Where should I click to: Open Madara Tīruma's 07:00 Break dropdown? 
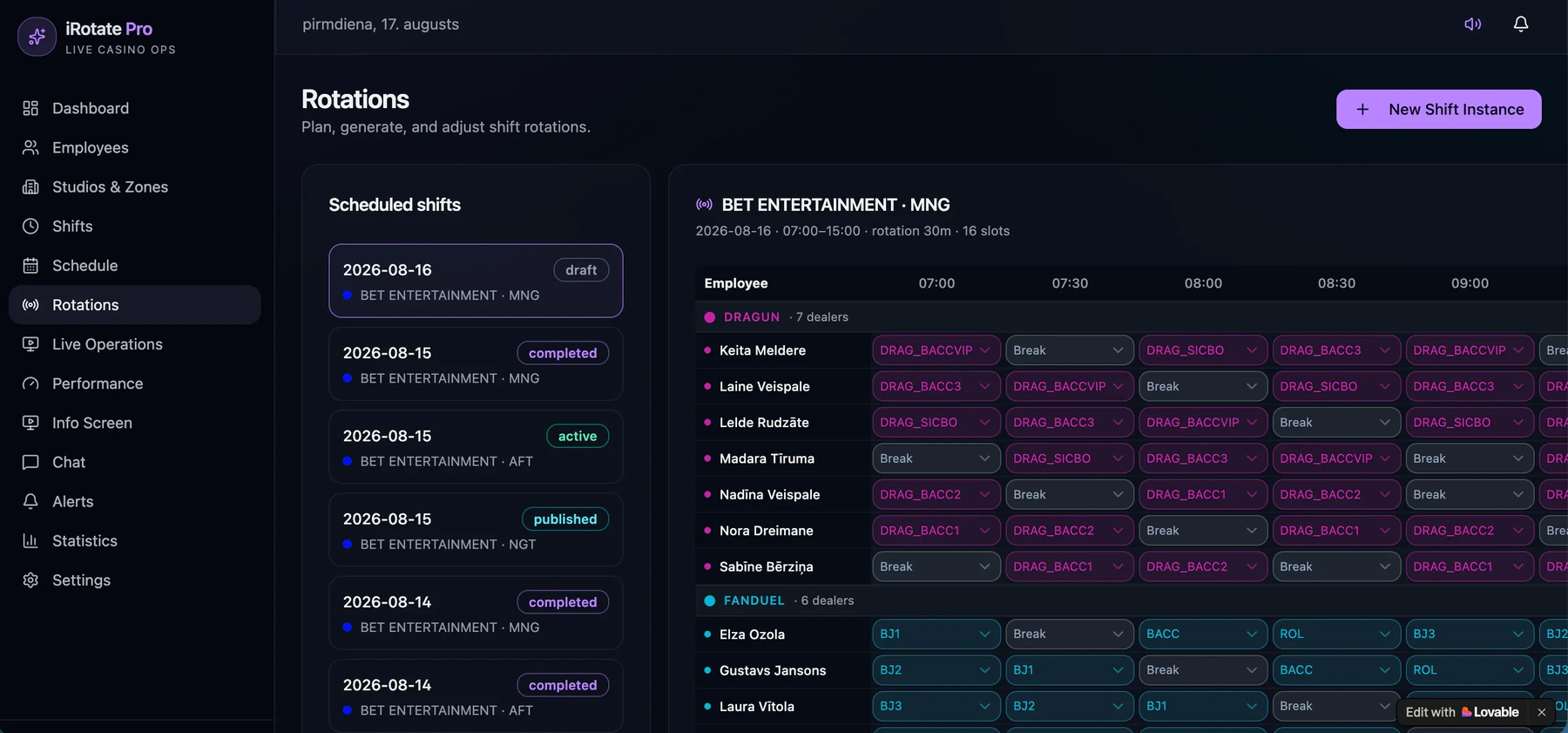936,458
